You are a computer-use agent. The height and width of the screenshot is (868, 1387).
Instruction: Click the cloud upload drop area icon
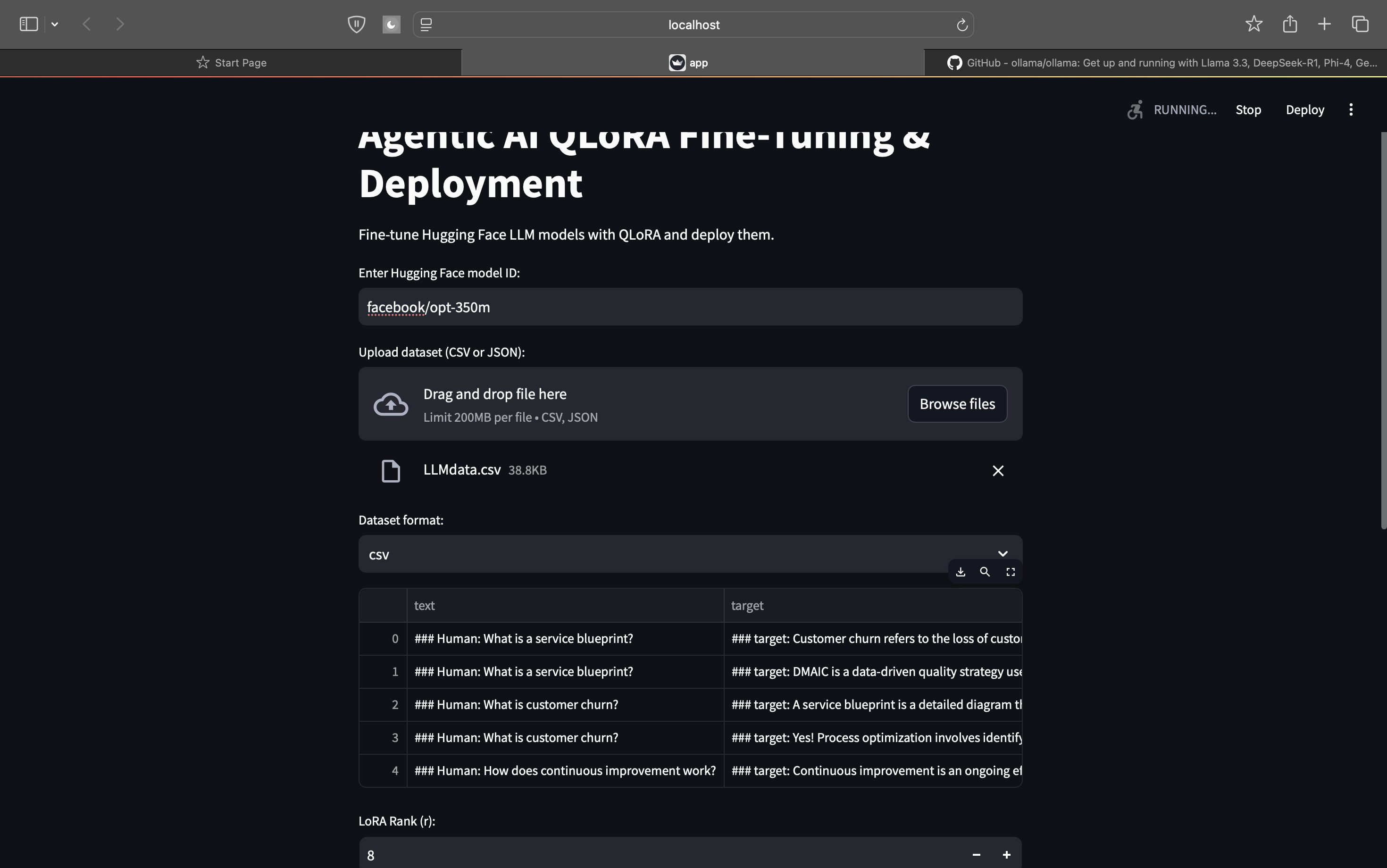coord(391,404)
